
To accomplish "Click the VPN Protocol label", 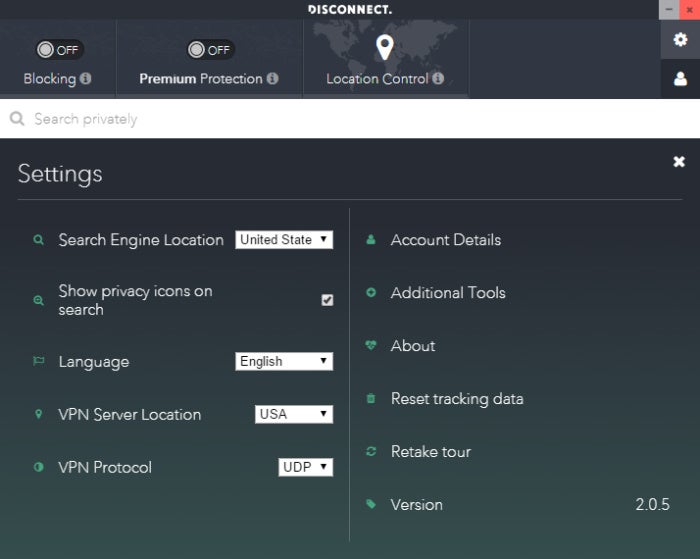I will [104, 467].
